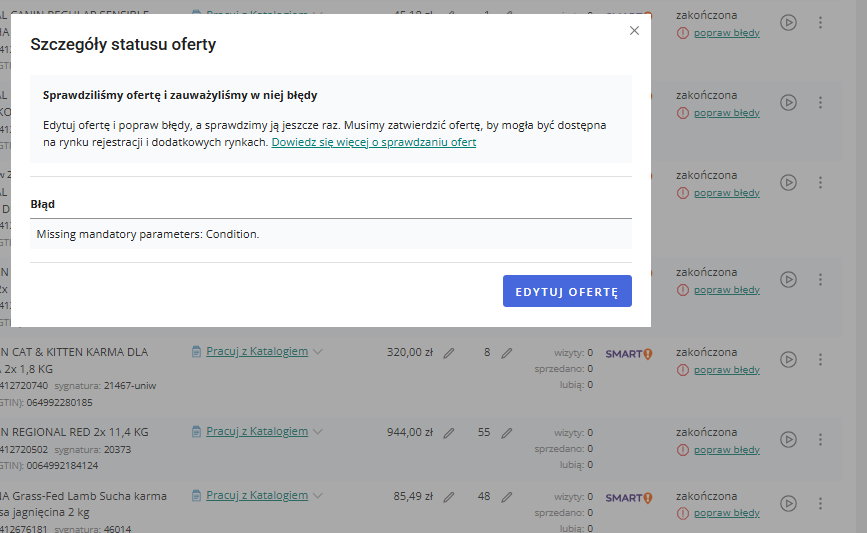The width and height of the screenshot is (867, 533).
Task: Open three-dot menu for 85,49 zł offer
Action: click(x=820, y=503)
